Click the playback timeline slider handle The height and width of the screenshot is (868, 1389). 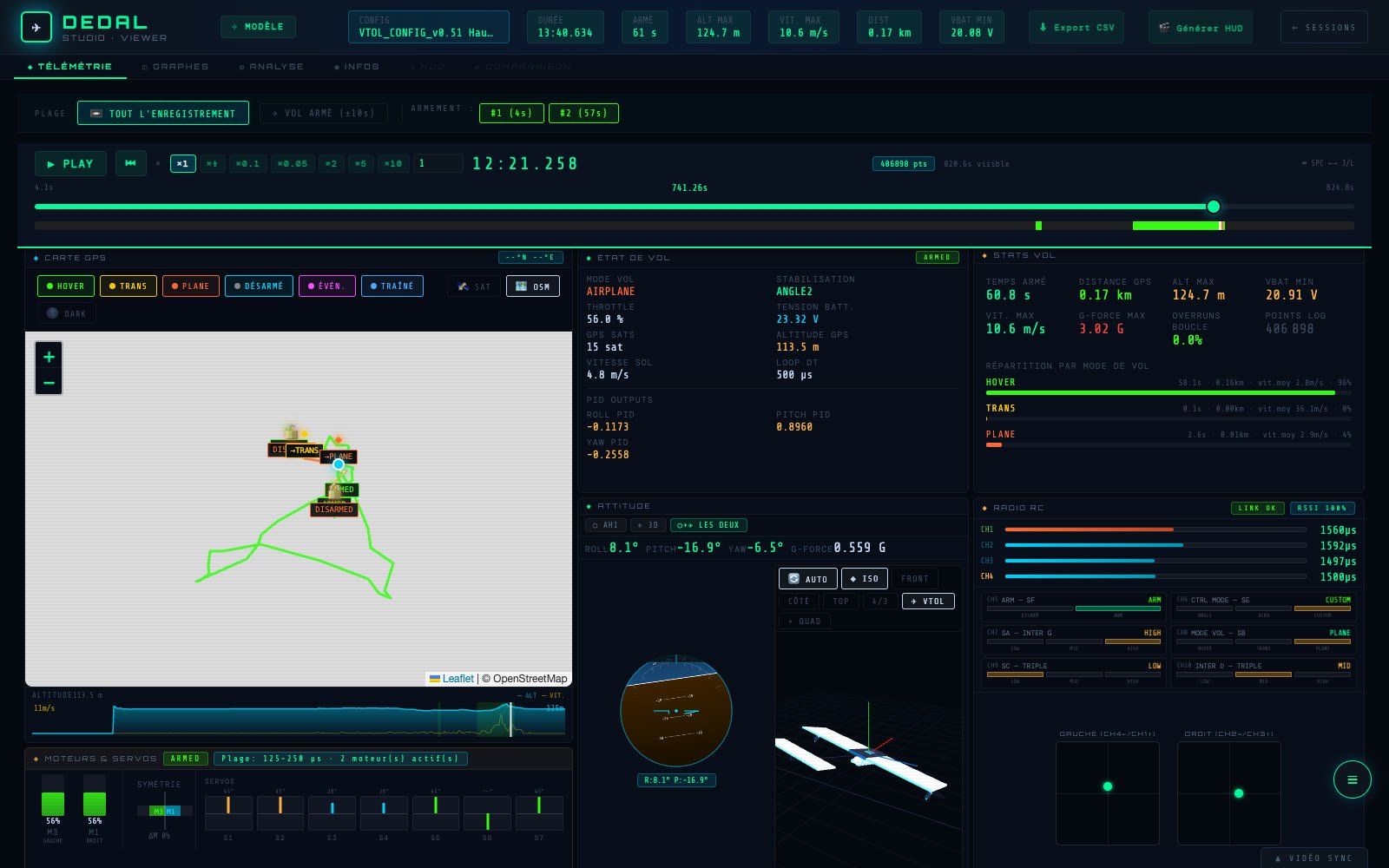[1214, 207]
